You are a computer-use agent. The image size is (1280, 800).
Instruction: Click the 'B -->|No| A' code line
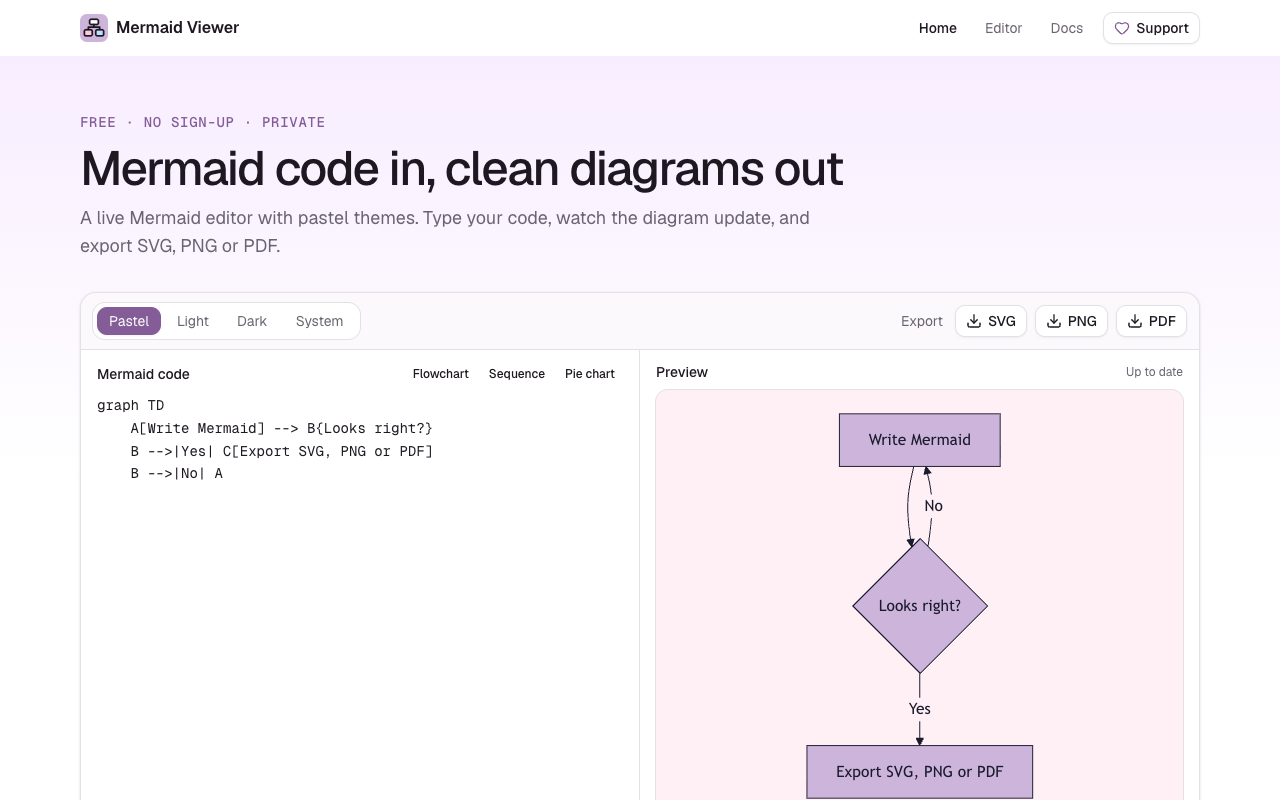point(177,474)
